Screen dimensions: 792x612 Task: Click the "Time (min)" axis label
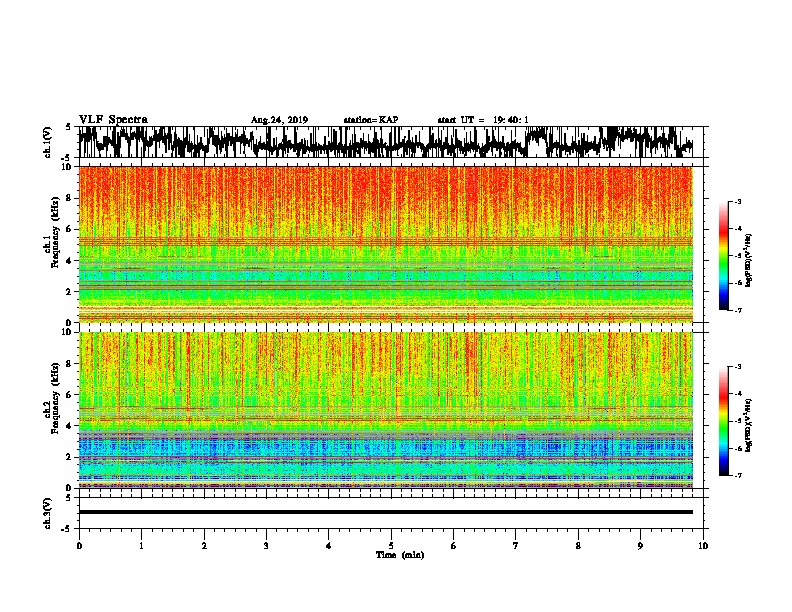tap(400, 555)
